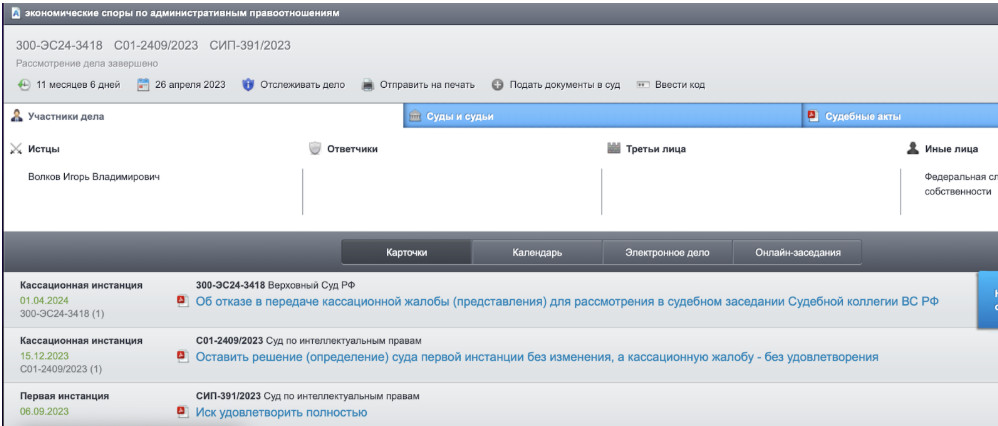Screen dimensions: 998x426
Task: Click the person icon next to Иные лица
Action: tap(913, 149)
